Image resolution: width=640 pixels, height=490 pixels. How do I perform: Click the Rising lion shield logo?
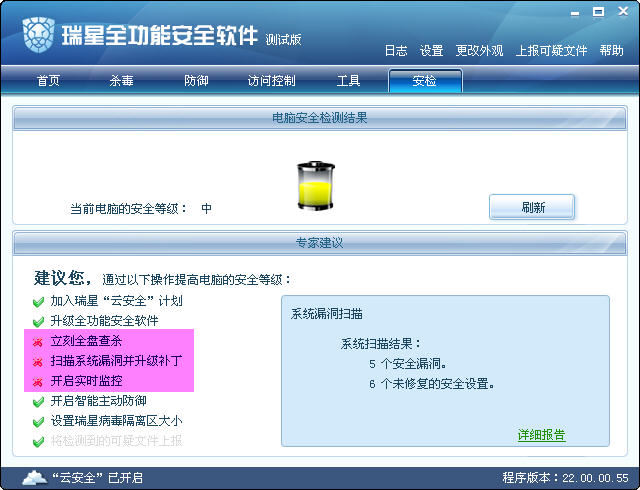(x=39, y=35)
